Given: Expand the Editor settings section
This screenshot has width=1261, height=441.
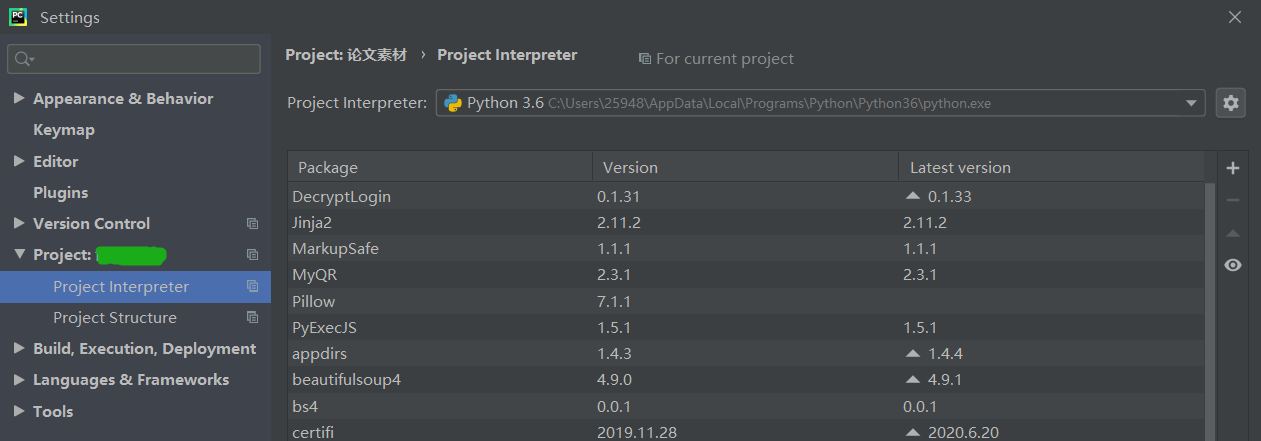Looking at the screenshot, I should tap(19, 161).
